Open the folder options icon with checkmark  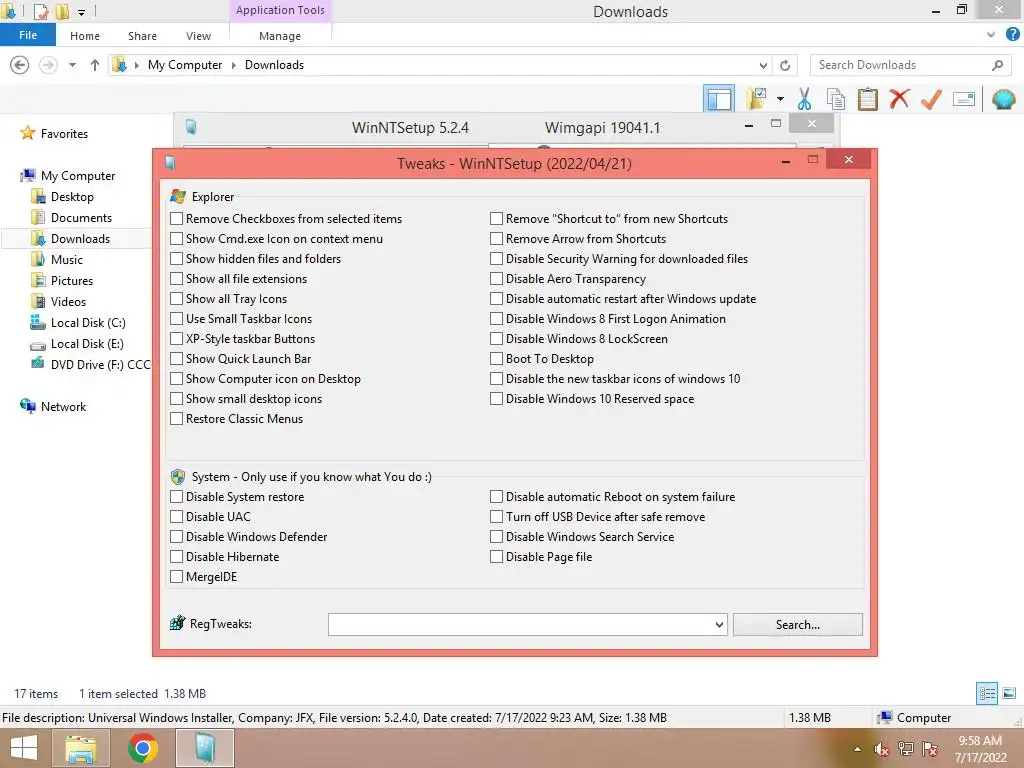pos(756,99)
